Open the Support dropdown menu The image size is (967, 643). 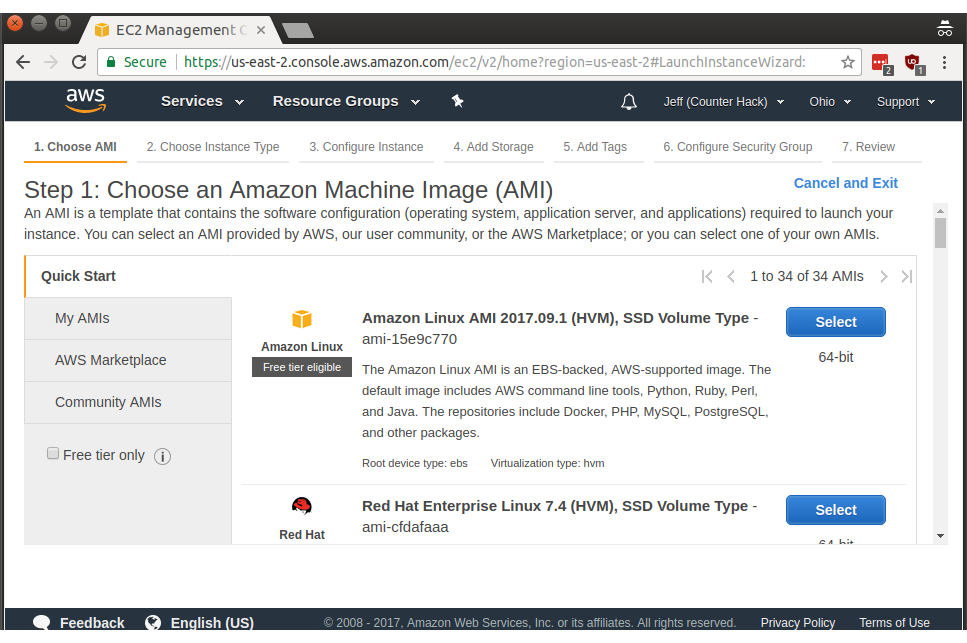906,102
